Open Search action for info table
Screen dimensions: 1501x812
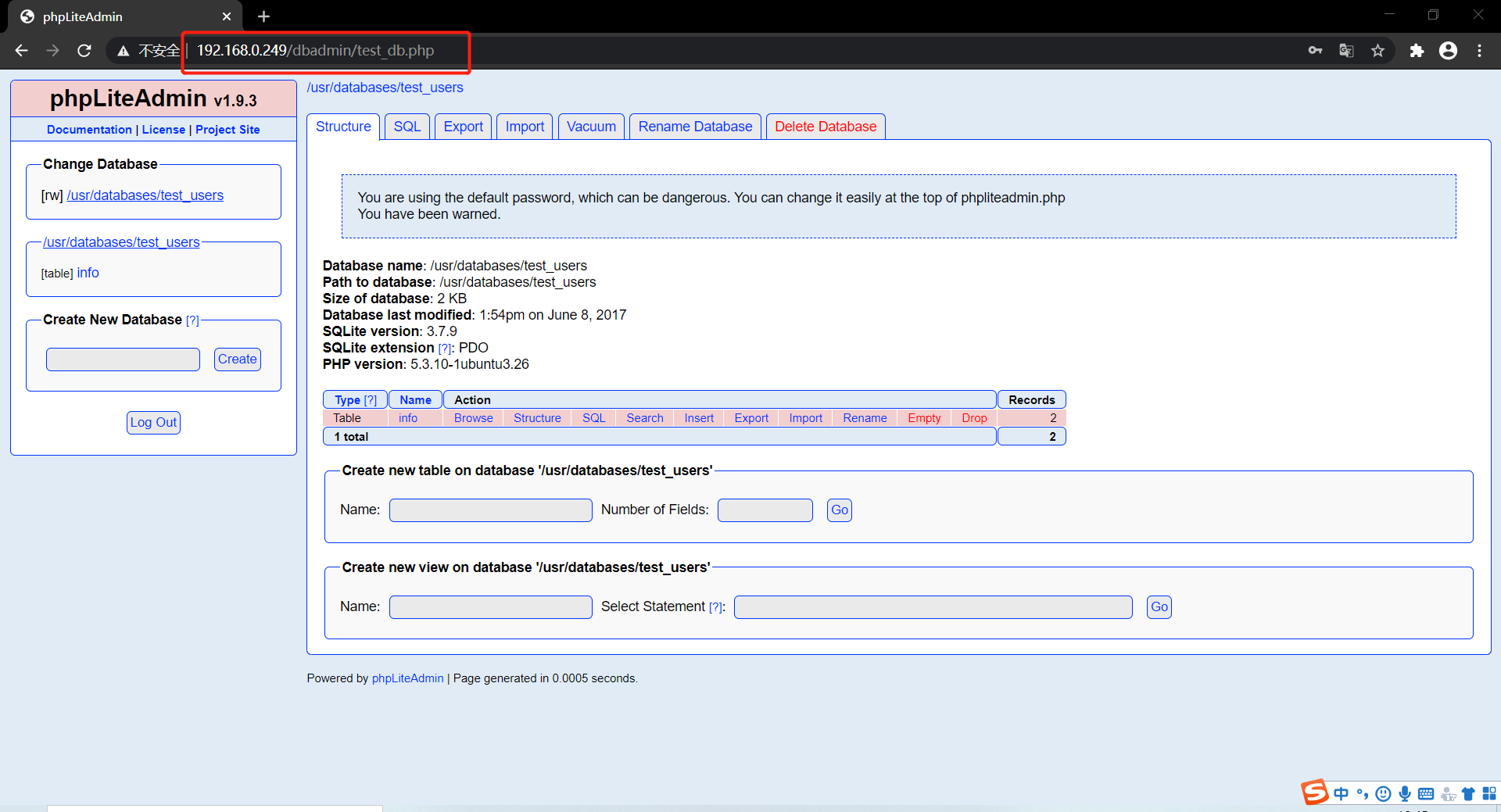pyautogui.click(x=645, y=418)
